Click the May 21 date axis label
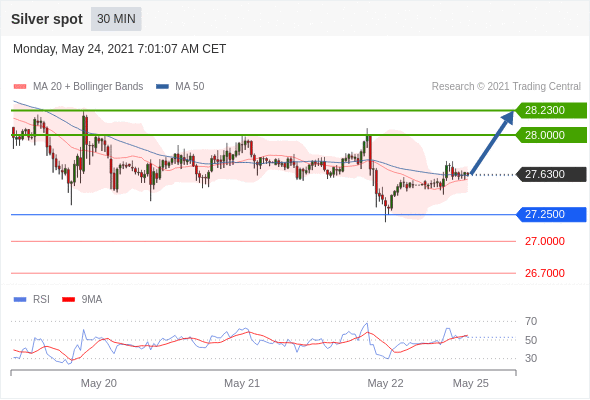 pyautogui.click(x=242, y=383)
